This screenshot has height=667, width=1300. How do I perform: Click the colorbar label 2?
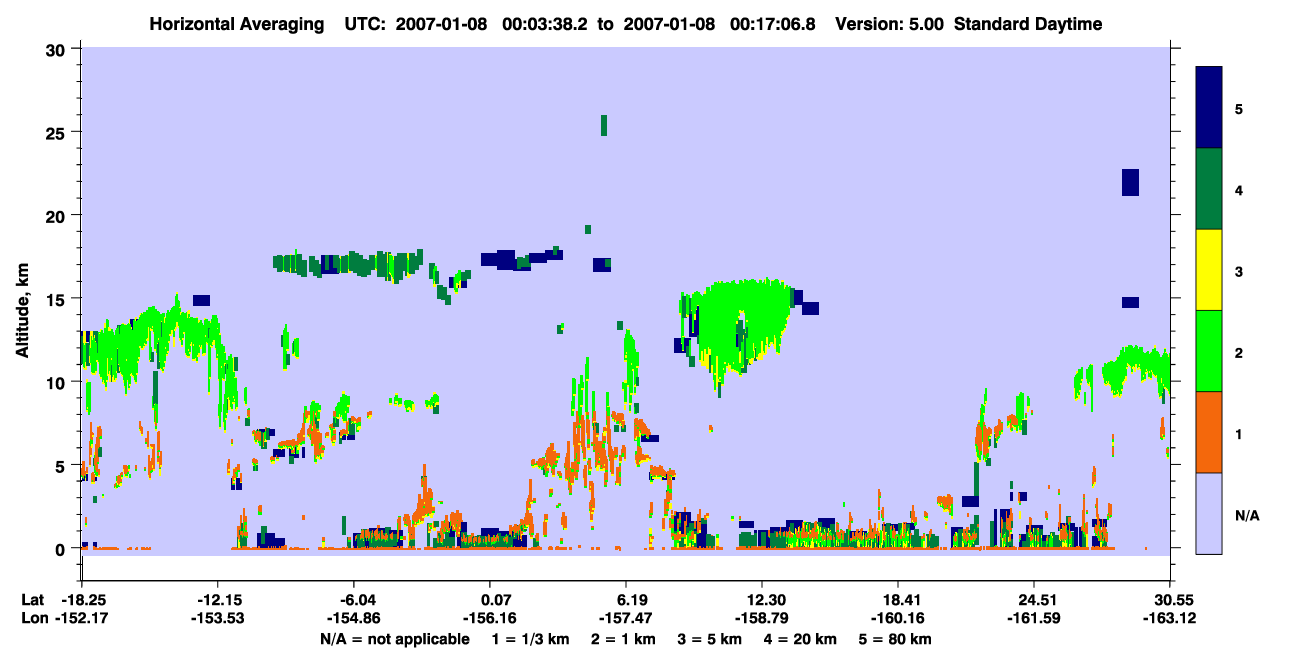coord(1238,352)
